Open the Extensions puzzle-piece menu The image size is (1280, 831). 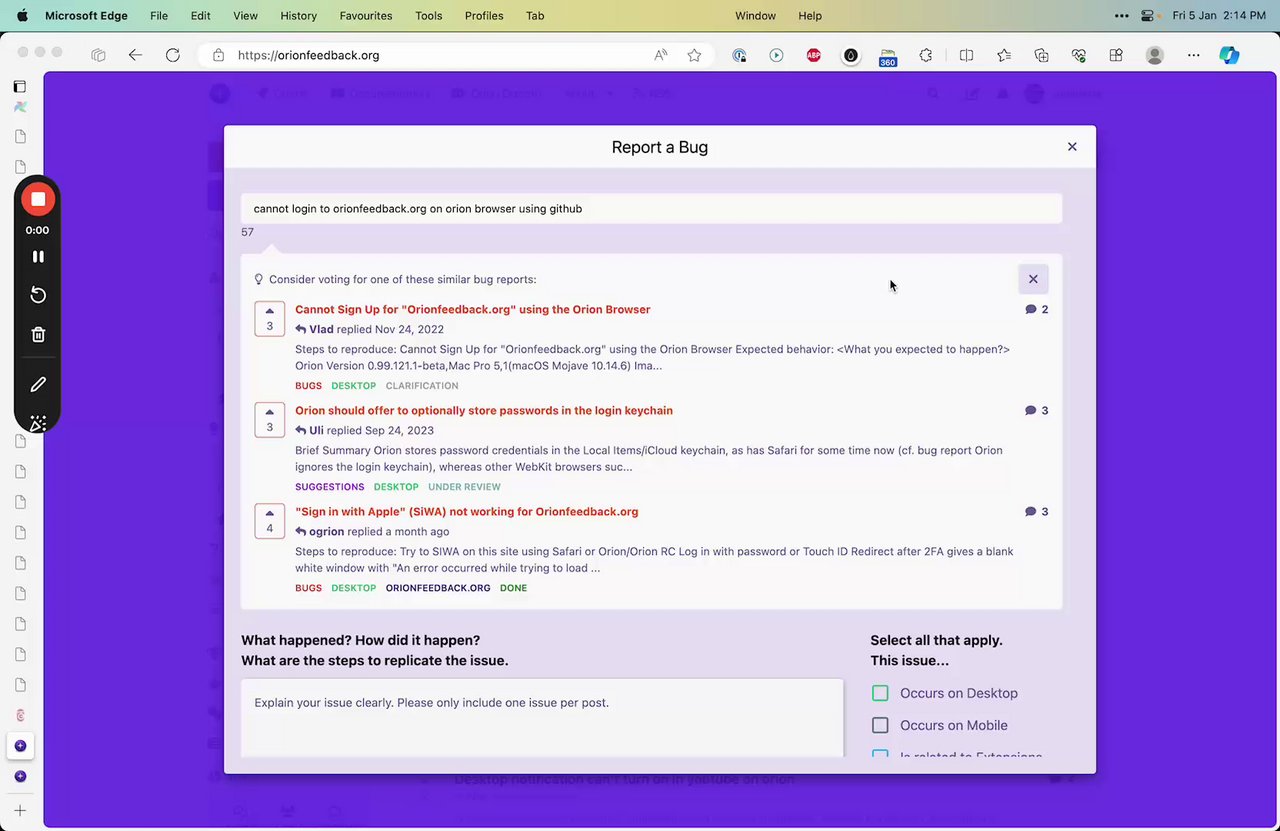click(926, 56)
